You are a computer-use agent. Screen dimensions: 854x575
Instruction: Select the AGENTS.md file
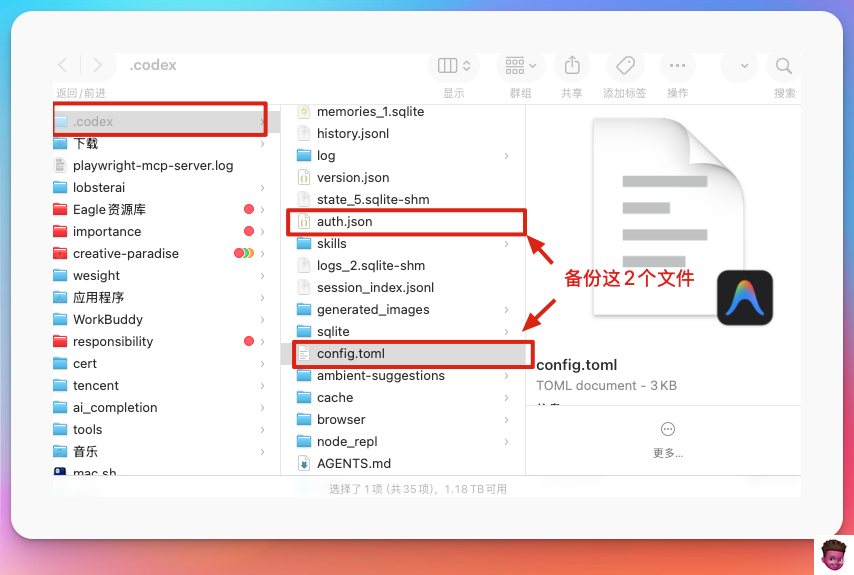(403, 463)
